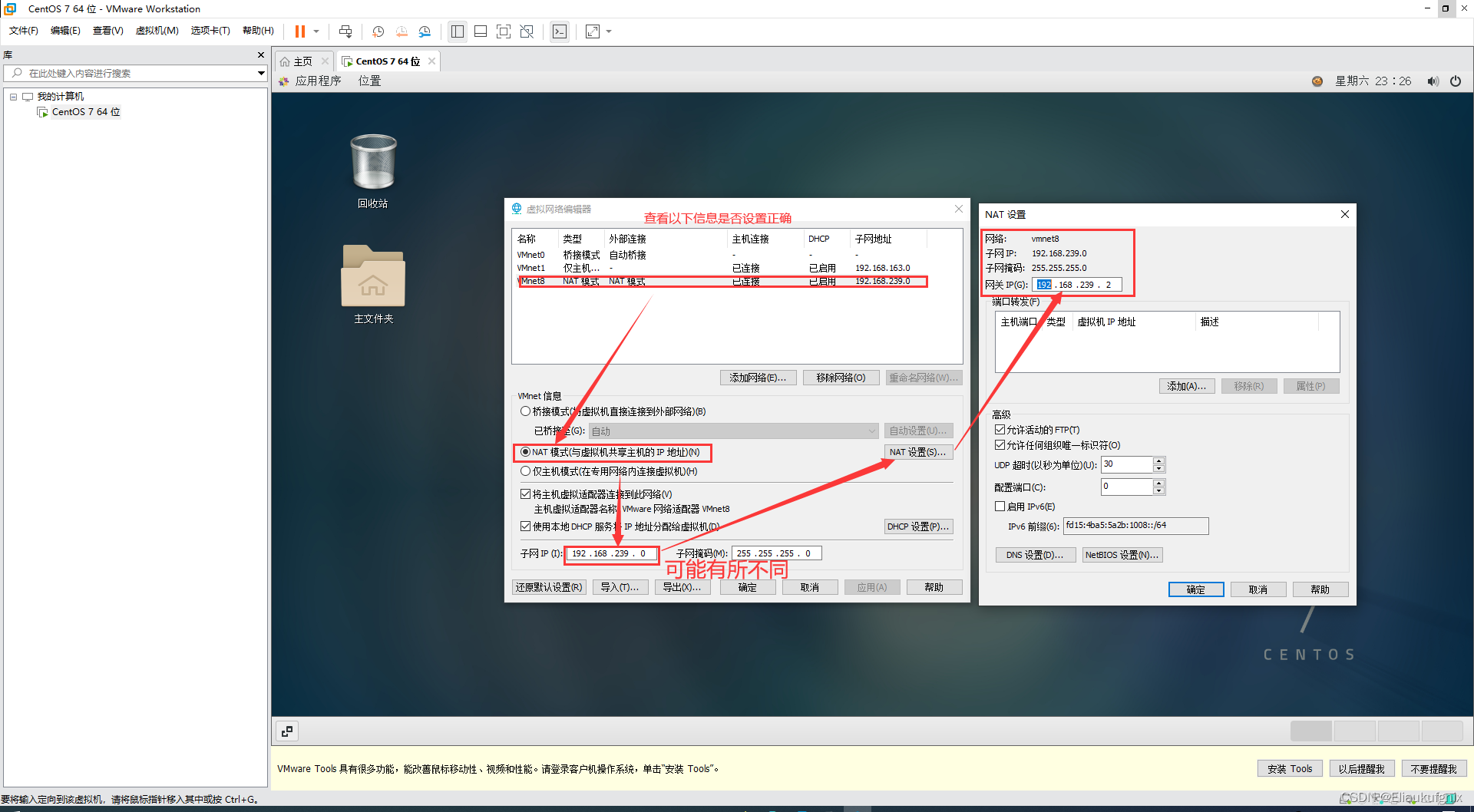1474x812 pixels.
Task: Click the 网关 IP input field
Action: pos(1076,285)
